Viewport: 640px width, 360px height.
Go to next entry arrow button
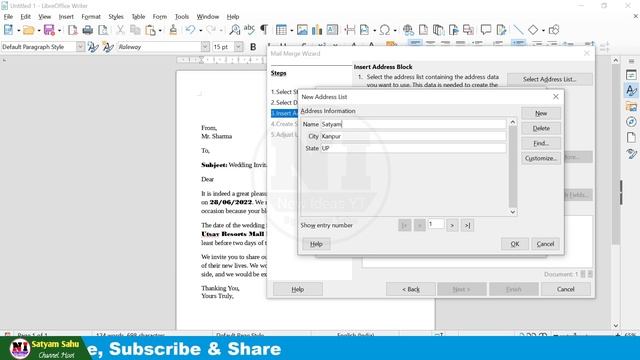coord(452,225)
